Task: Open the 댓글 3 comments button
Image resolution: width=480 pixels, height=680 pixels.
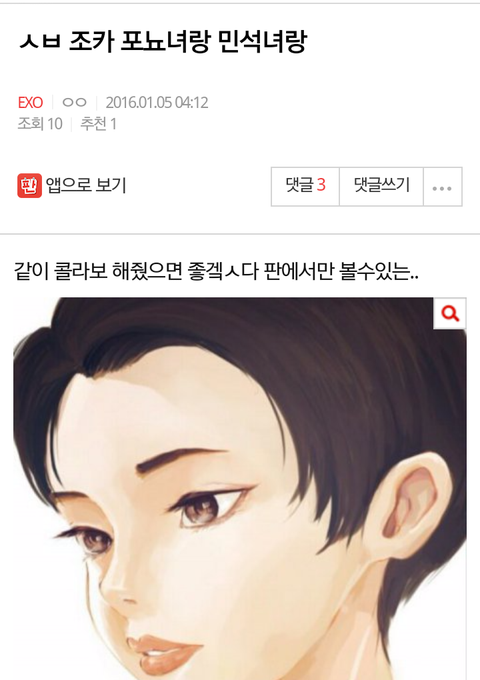Action: (305, 187)
